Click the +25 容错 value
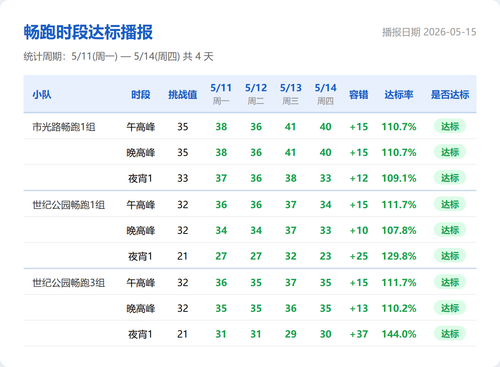500x367 pixels. pyautogui.click(x=359, y=256)
